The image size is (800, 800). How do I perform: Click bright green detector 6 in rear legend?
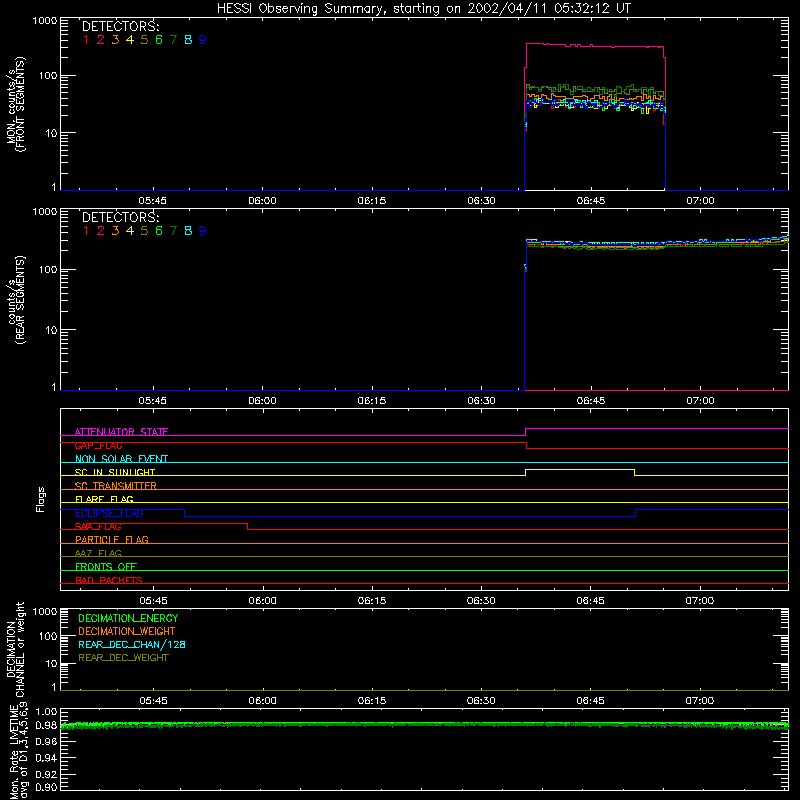click(x=159, y=231)
